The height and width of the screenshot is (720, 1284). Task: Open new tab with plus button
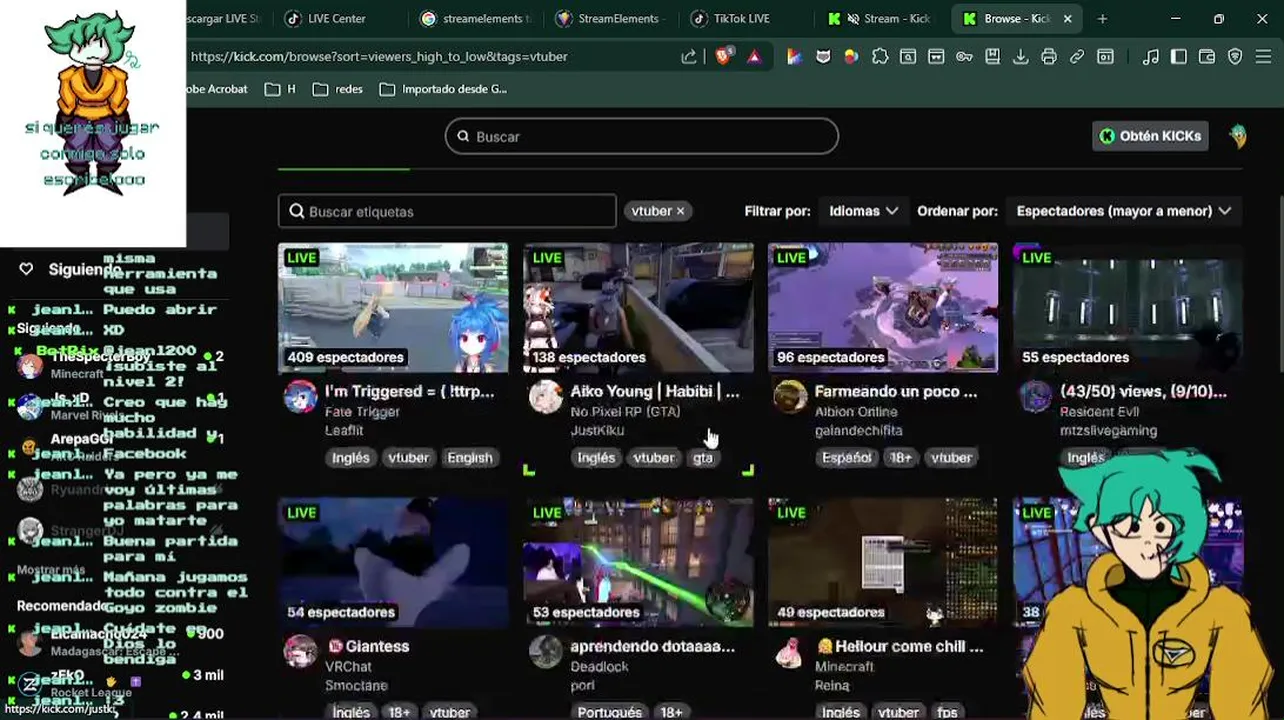(1102, 18)
